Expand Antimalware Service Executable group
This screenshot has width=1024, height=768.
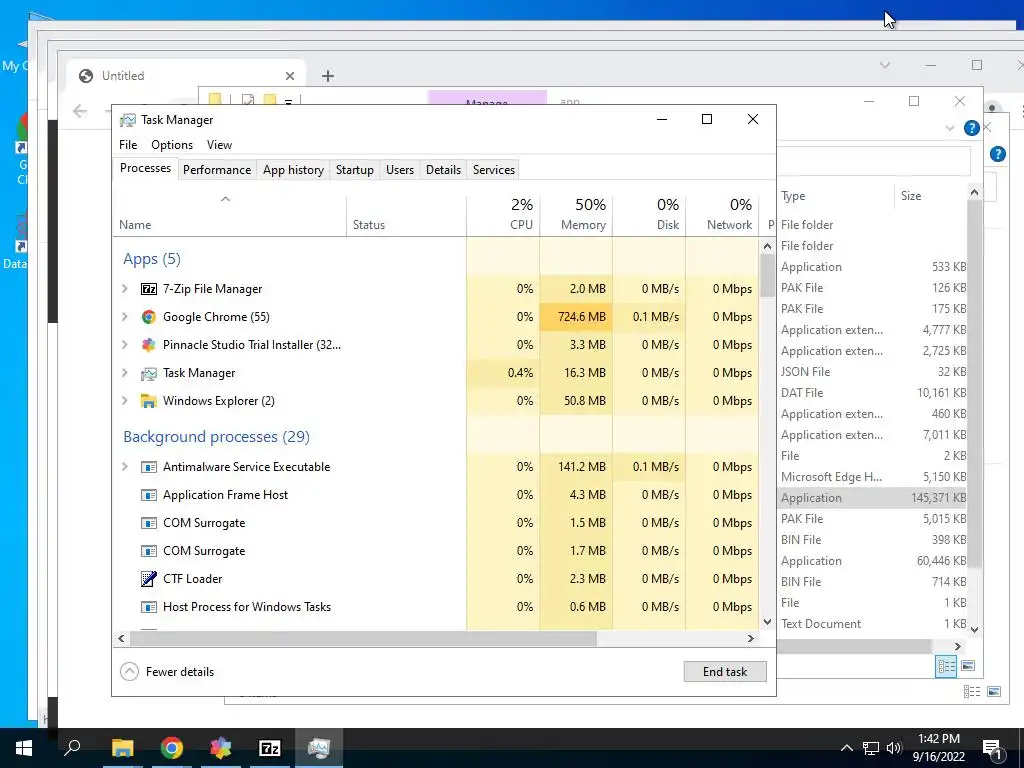click(x=125, y=467)
